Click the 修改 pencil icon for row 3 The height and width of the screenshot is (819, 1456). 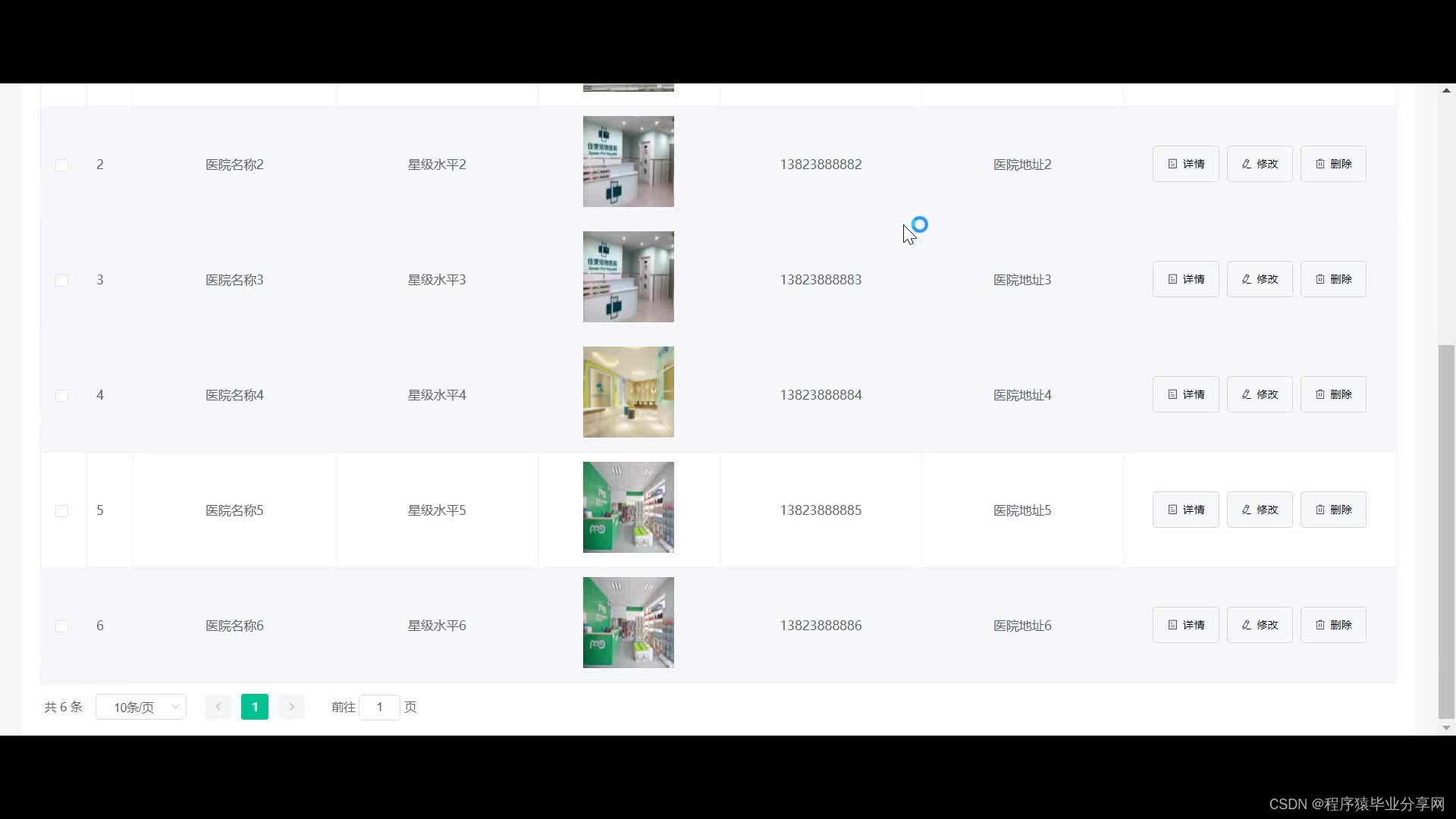(x=1246, y=279)
